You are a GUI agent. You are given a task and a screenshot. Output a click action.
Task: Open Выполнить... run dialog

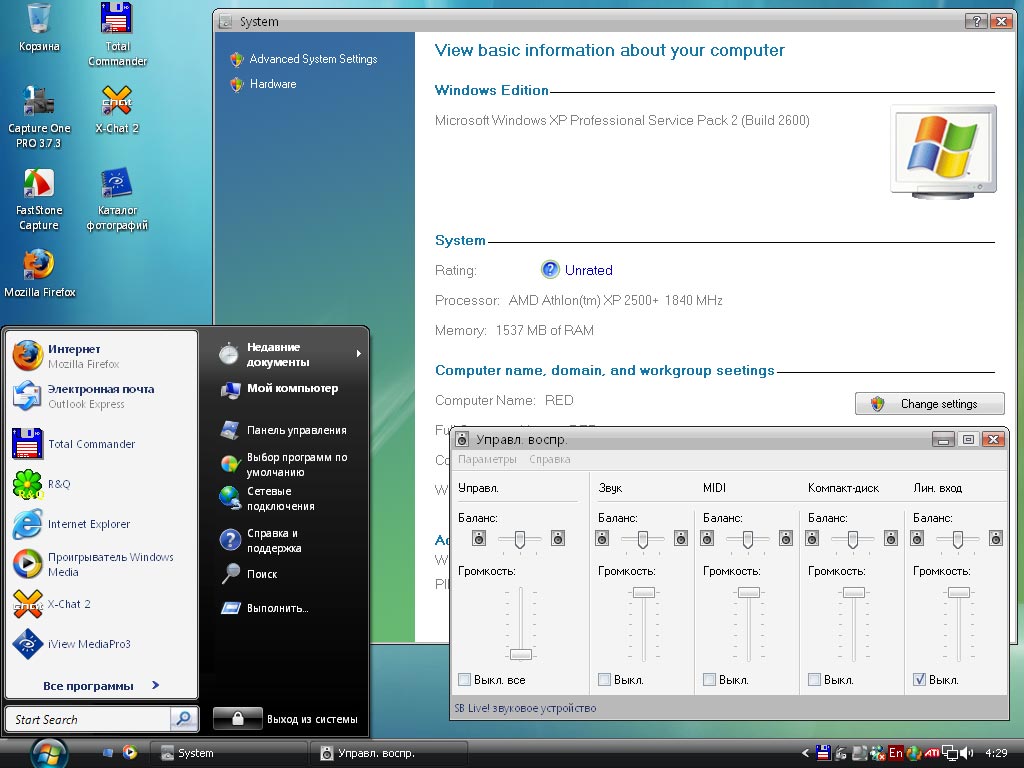[264, 608]
